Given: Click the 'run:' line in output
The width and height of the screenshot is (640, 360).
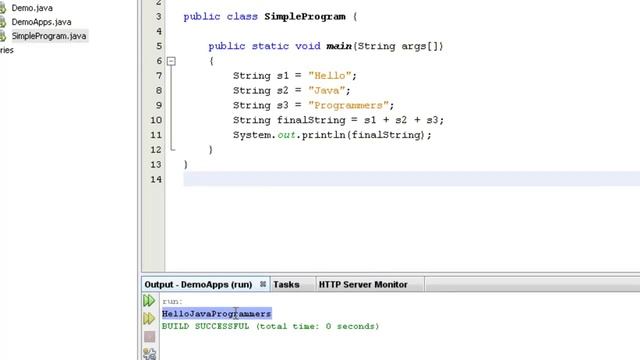Looking at the screenshot, I should point(172,302).
